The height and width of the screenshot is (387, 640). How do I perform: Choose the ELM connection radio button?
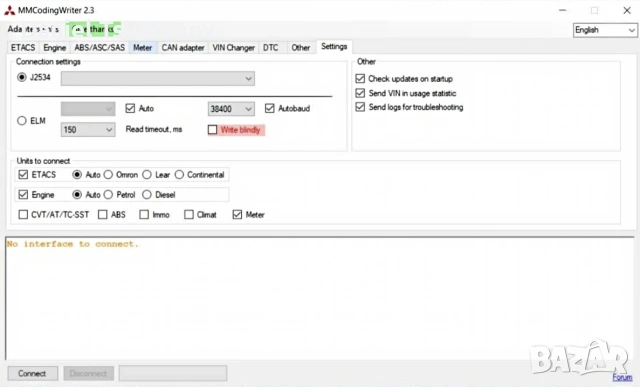point(22,120)
